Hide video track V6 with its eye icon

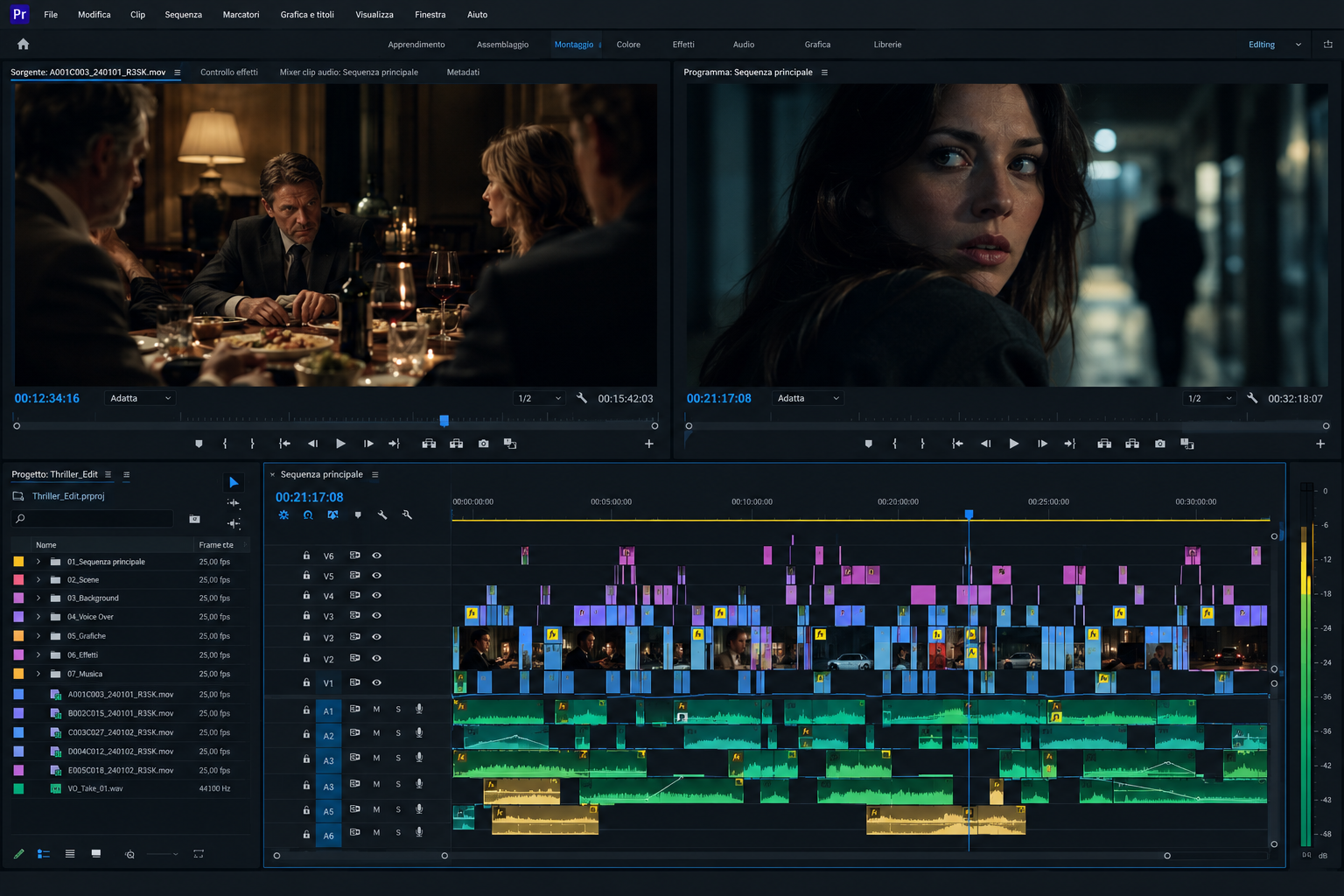pyautogui.click(x=376, y=556)
